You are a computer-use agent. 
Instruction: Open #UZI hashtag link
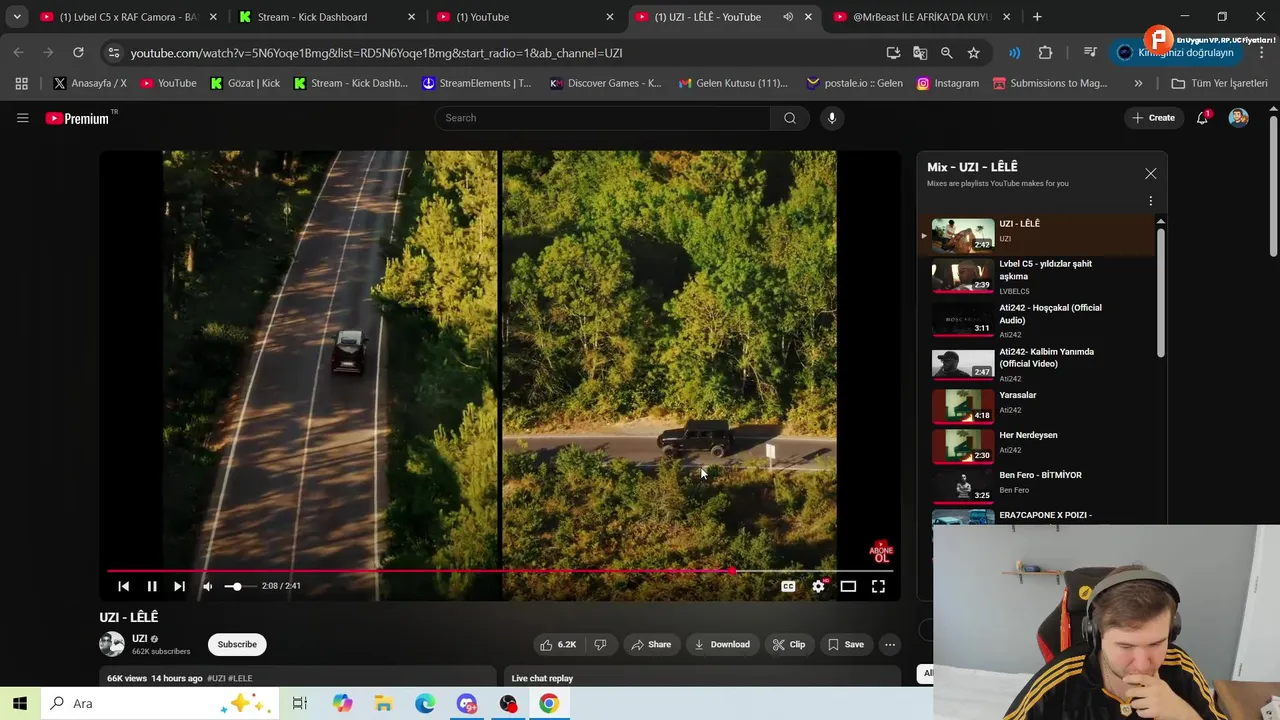(217, 678)
